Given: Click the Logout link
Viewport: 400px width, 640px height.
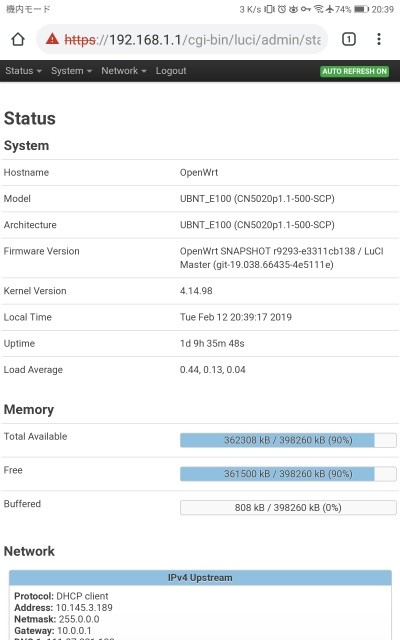Looking at the screenshot, I should (x=171, y=71).
